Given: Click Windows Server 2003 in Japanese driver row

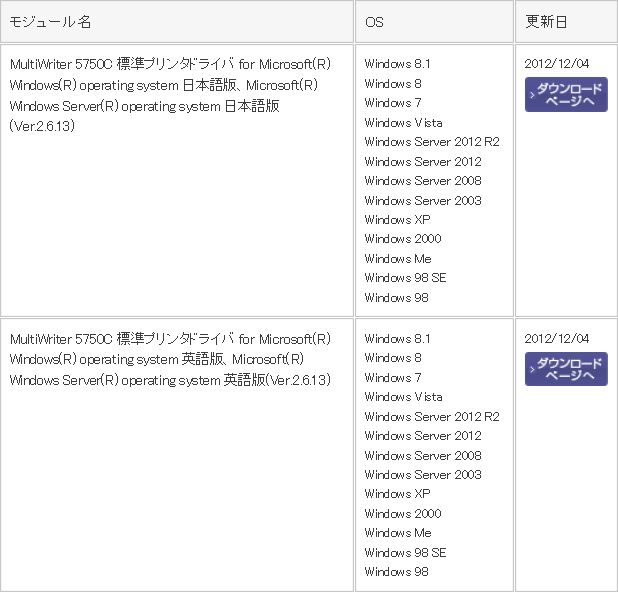Looking at the screenshot, I should click(423, 201).
